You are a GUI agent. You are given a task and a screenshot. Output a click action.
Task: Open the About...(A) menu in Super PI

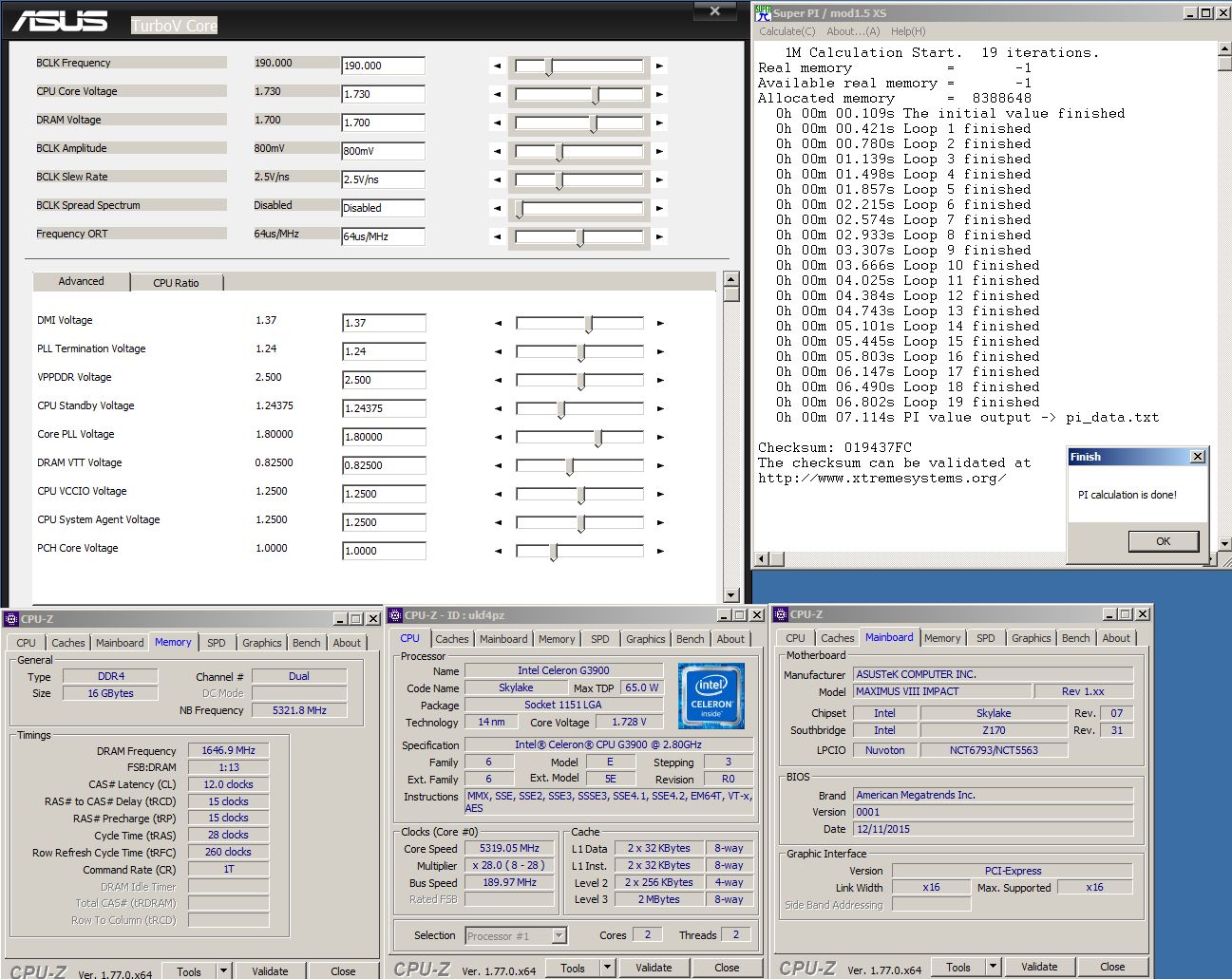pos(853,31)
